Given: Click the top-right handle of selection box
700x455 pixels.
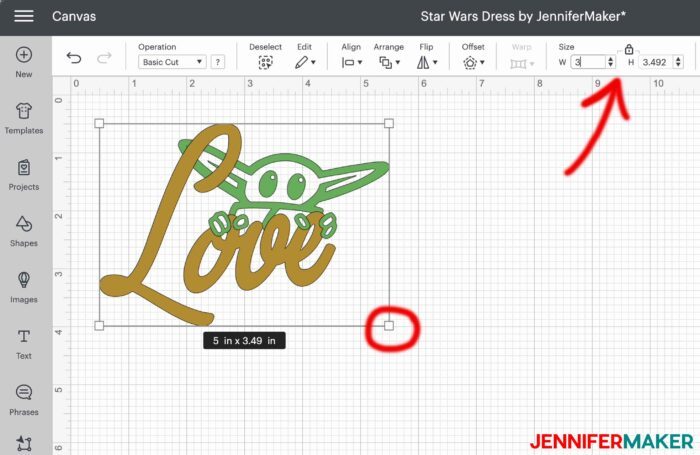Looking at the screenshot, I should 389,123.
